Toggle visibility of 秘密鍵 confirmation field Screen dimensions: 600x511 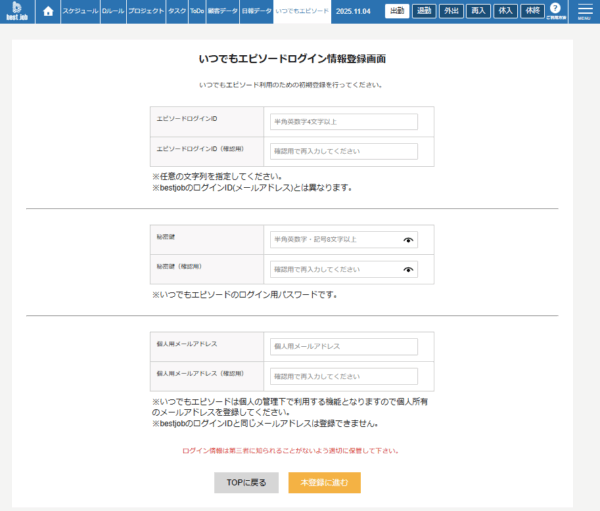coord(408,269)
